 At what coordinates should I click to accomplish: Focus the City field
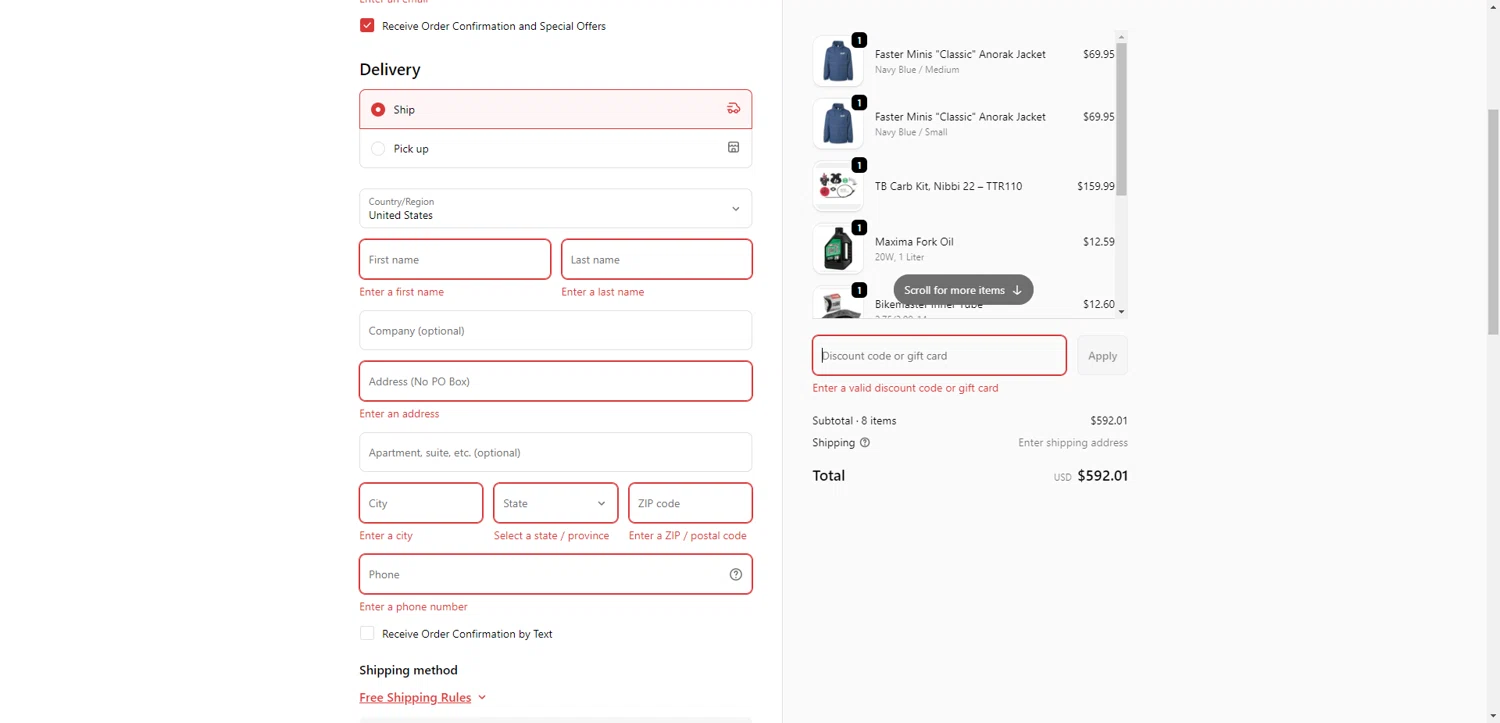(x=421, y=503)
